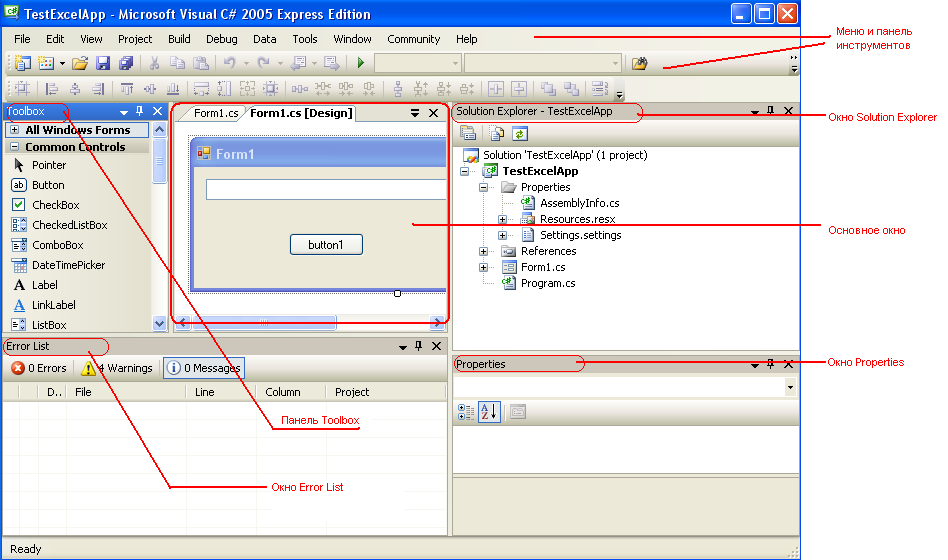Open the object dropdown in Properties window

(790, 387)
